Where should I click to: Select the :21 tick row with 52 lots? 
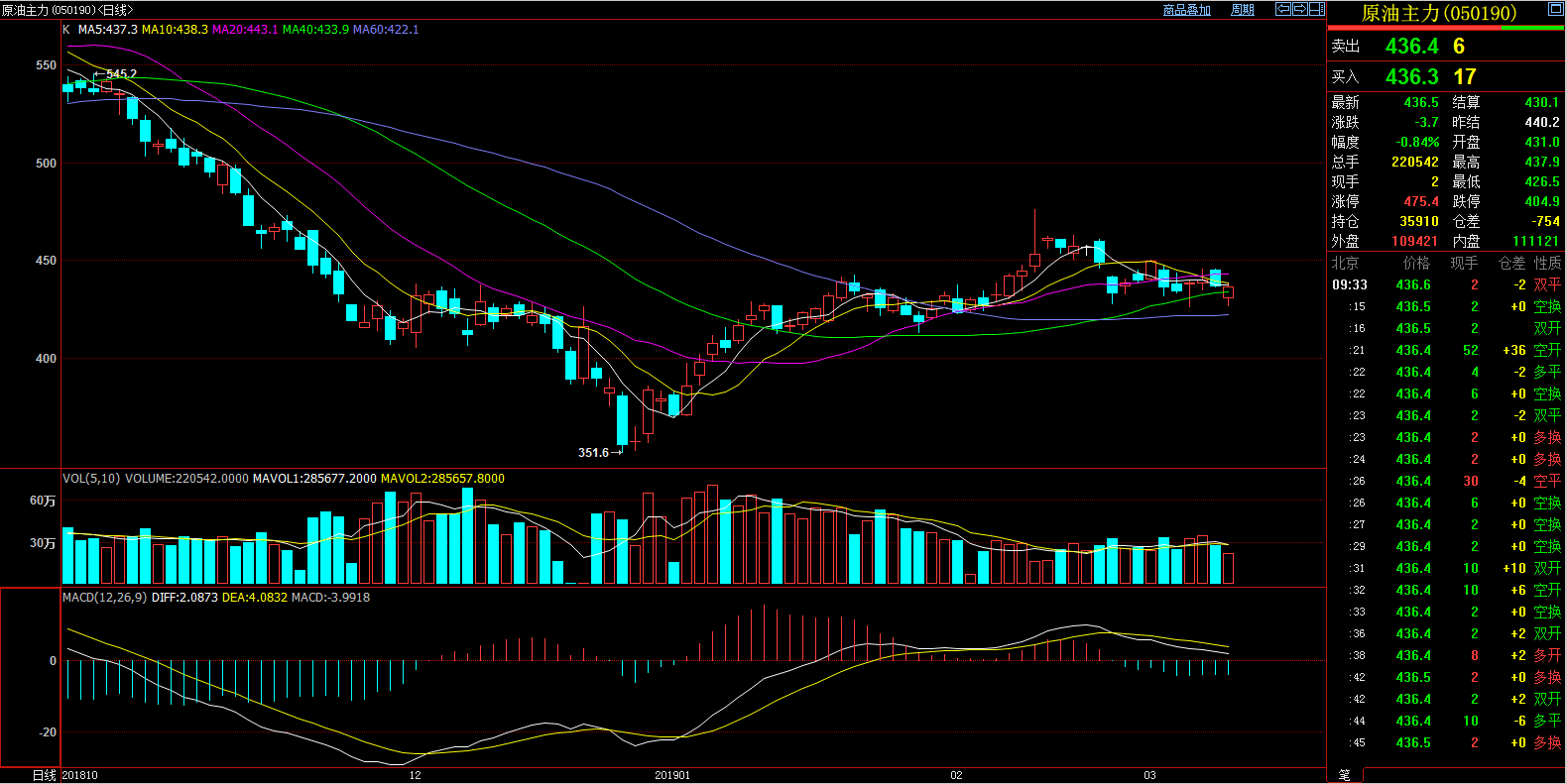tap(1446, 351)
